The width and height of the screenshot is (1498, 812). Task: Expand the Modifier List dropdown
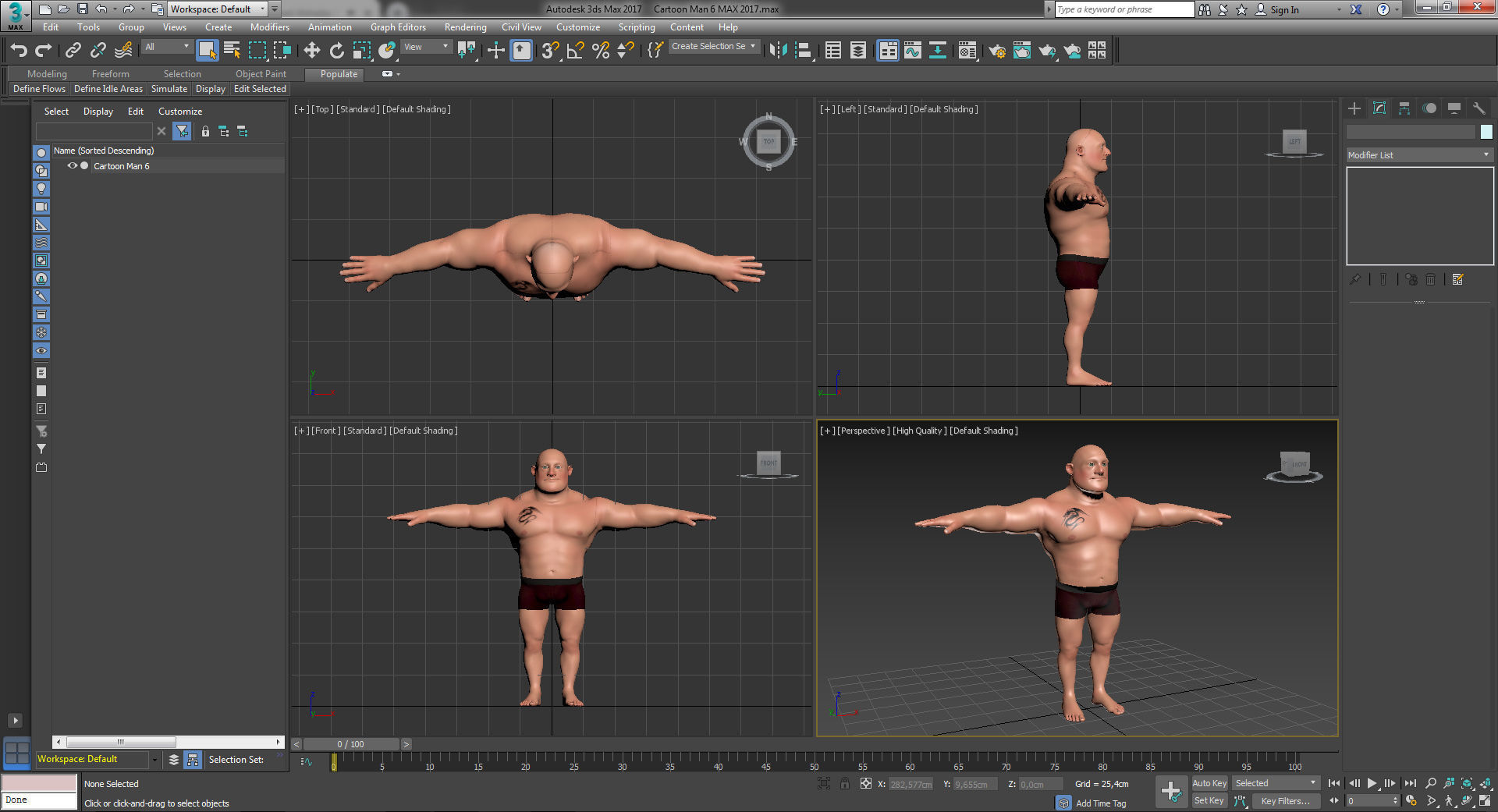tap(1419, 155)
